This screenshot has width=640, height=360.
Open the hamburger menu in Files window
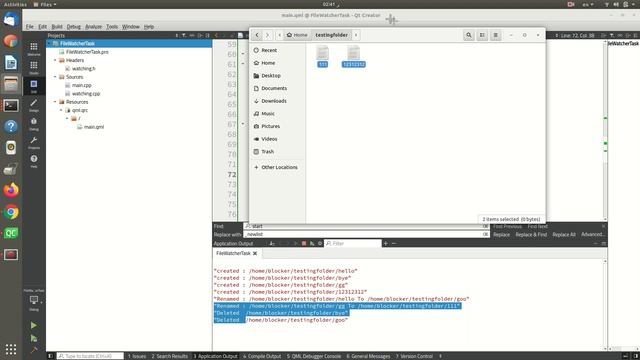click(496, 35)
